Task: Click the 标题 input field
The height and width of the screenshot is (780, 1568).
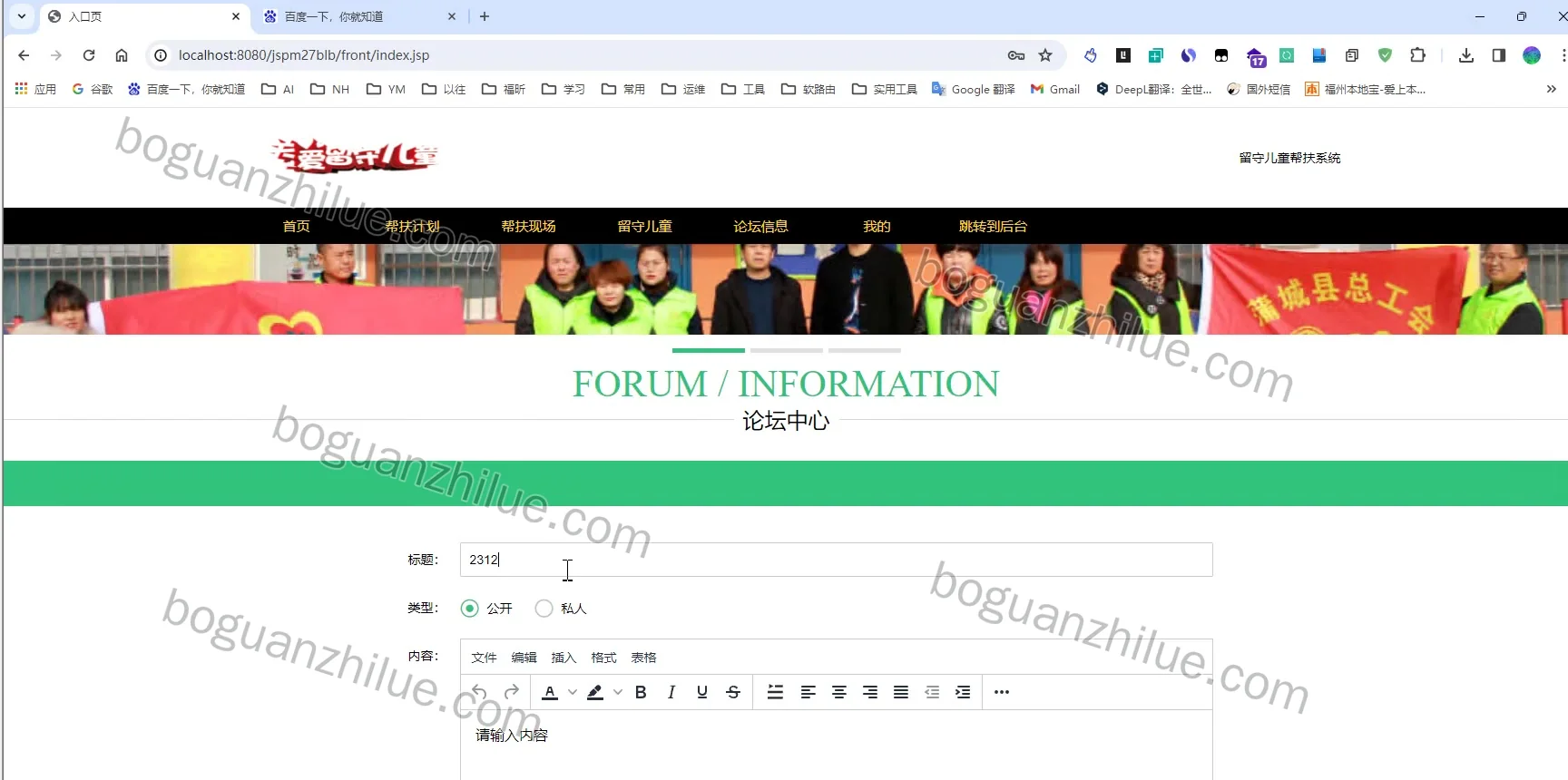Action: [x=836, y=560]
